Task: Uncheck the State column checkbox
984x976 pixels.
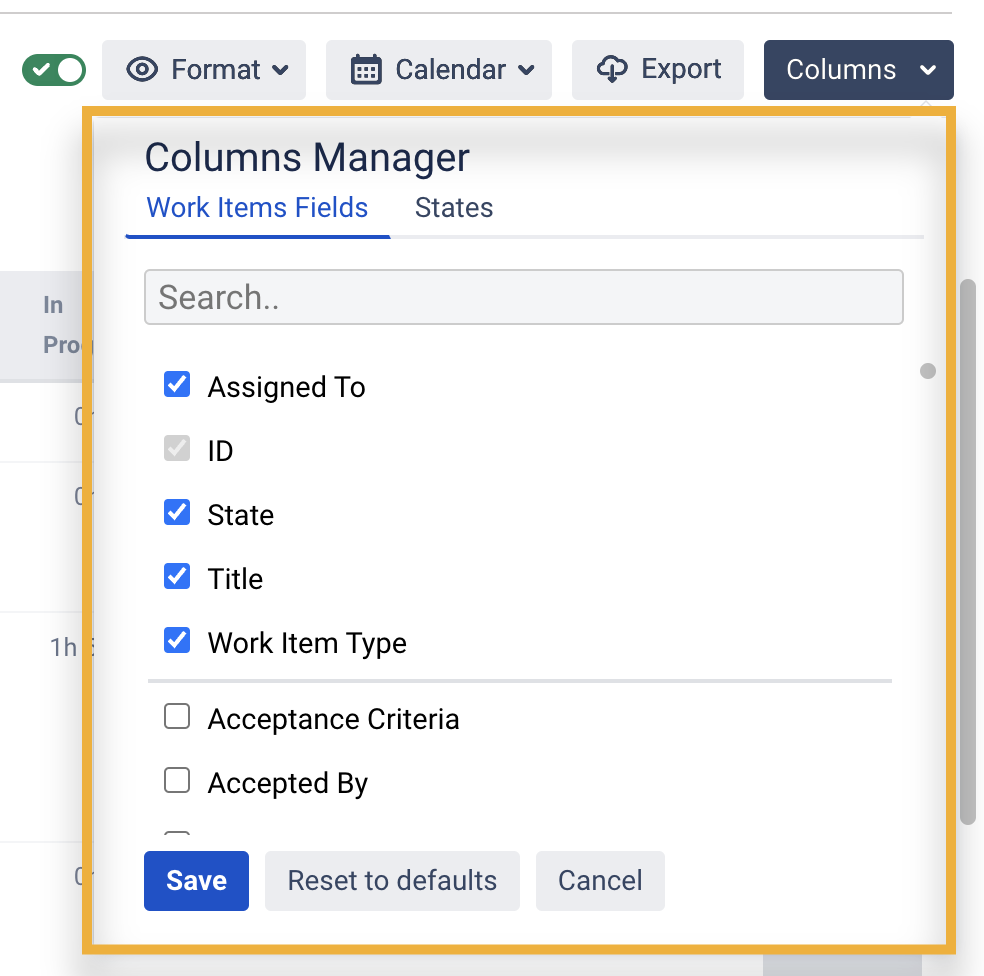Action: [177, 513]
